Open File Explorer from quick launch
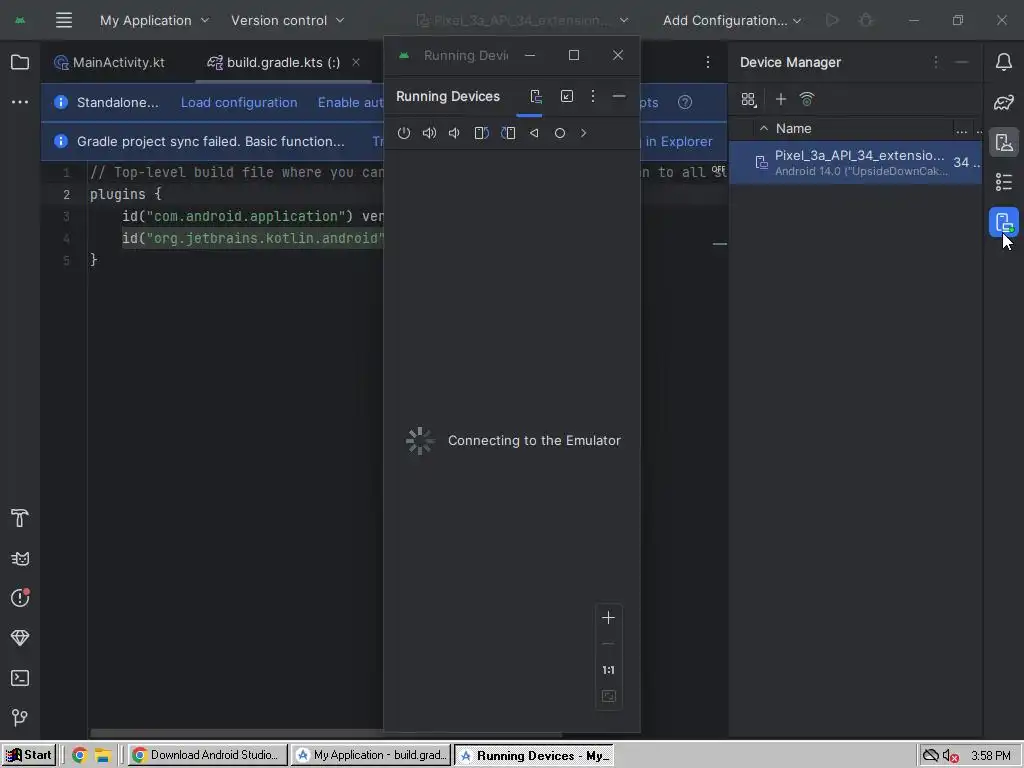Screen dimensions: 1024x768 coord(103,756)
